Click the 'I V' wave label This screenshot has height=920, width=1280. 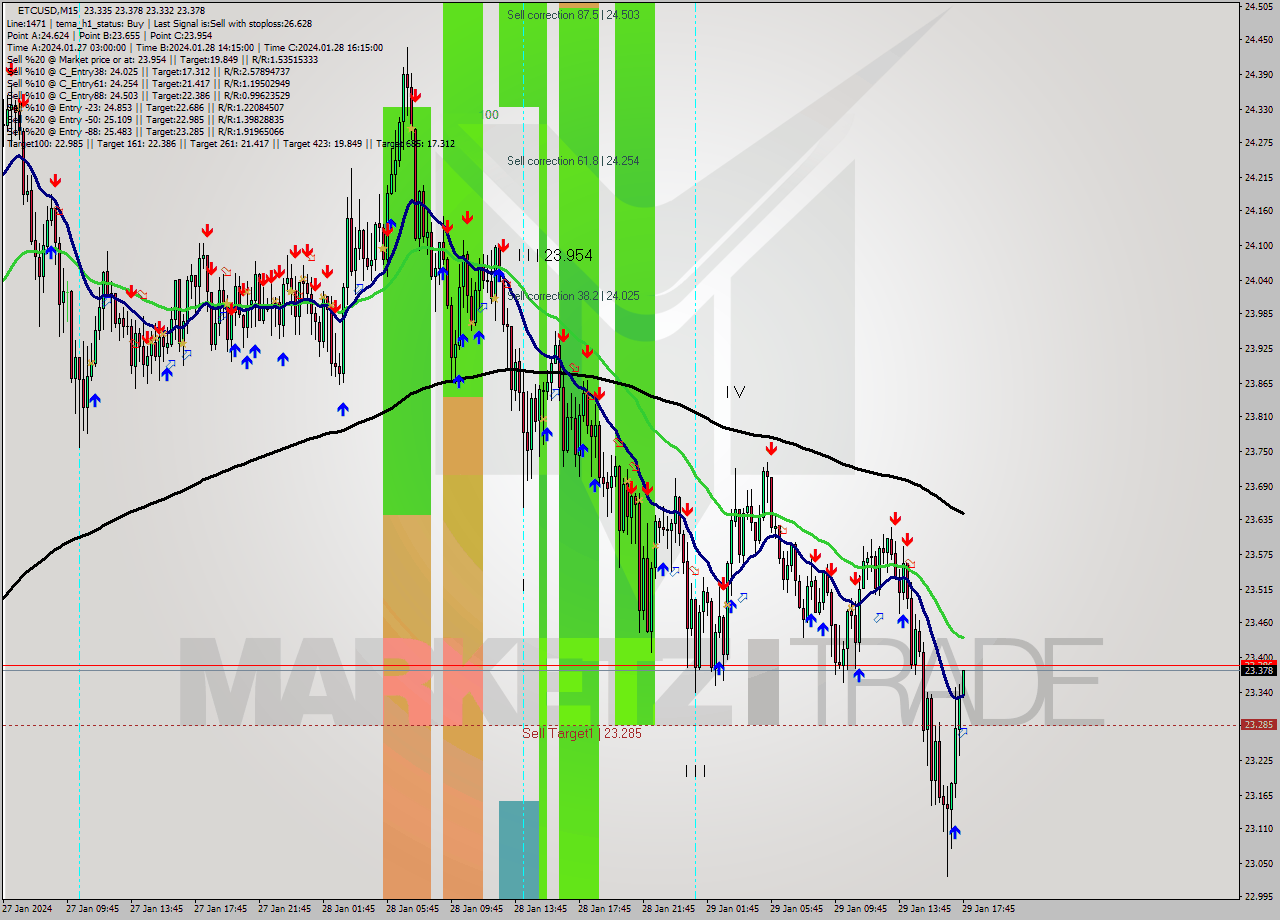tap(735, 392)
